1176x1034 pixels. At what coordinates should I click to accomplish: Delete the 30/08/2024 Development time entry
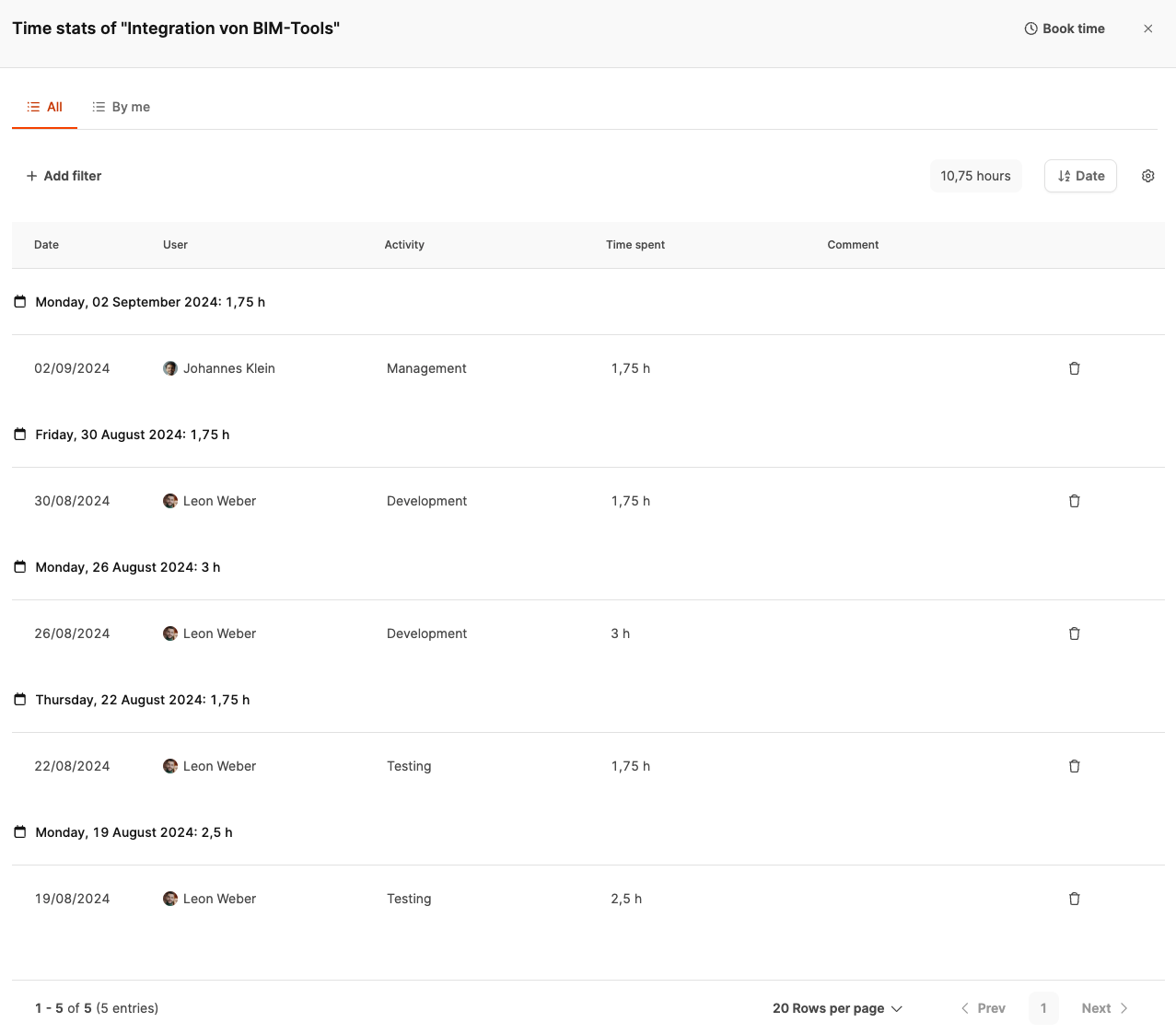(x=1074, y=501)
